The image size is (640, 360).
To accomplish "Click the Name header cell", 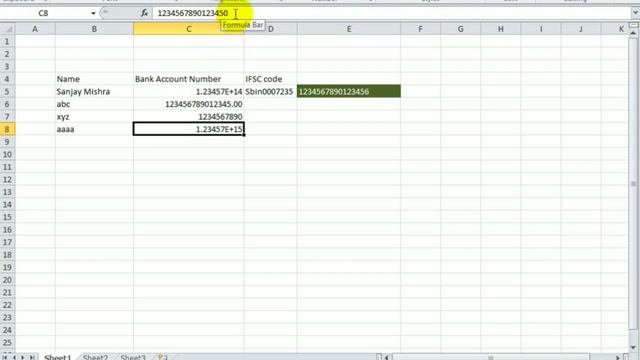I will (94, 79).
